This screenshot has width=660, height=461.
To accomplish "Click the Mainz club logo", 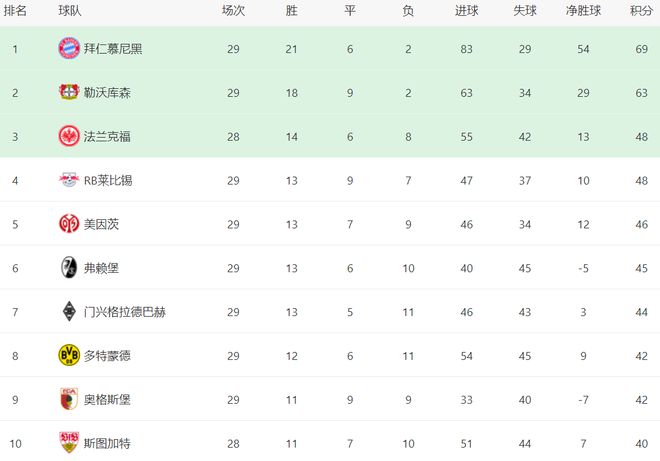I will tap(69, 224).
